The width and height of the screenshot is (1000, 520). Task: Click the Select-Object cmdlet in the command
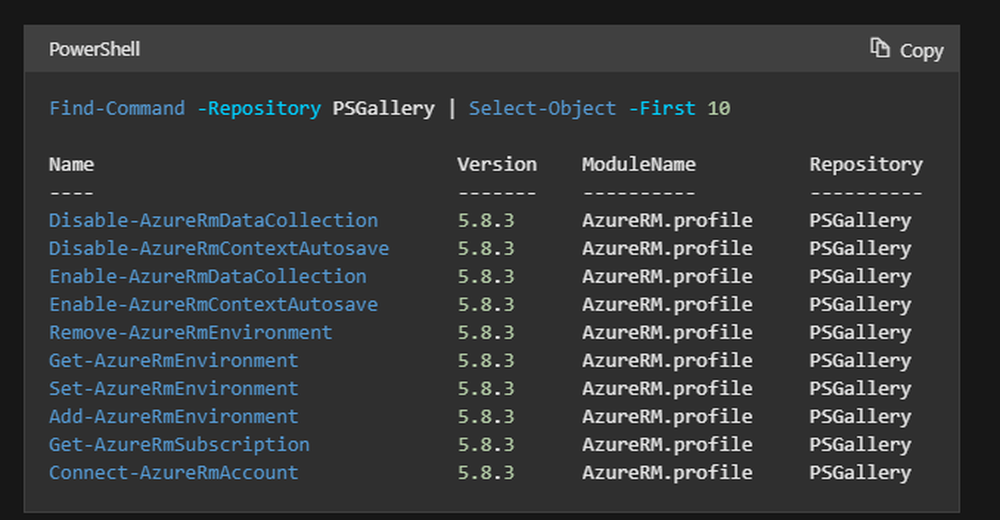click(543, 108)
